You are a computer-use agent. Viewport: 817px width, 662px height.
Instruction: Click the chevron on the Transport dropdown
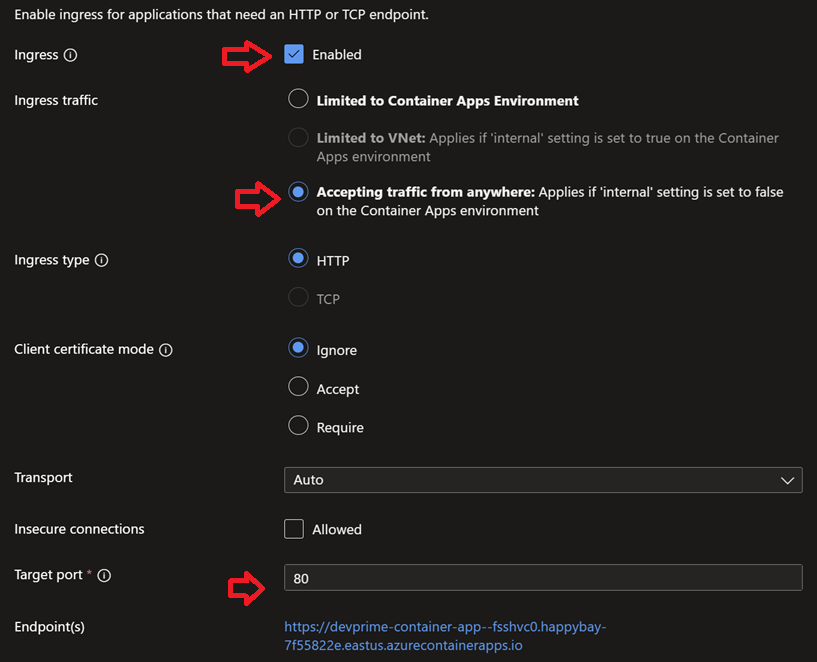click(786, 480)
